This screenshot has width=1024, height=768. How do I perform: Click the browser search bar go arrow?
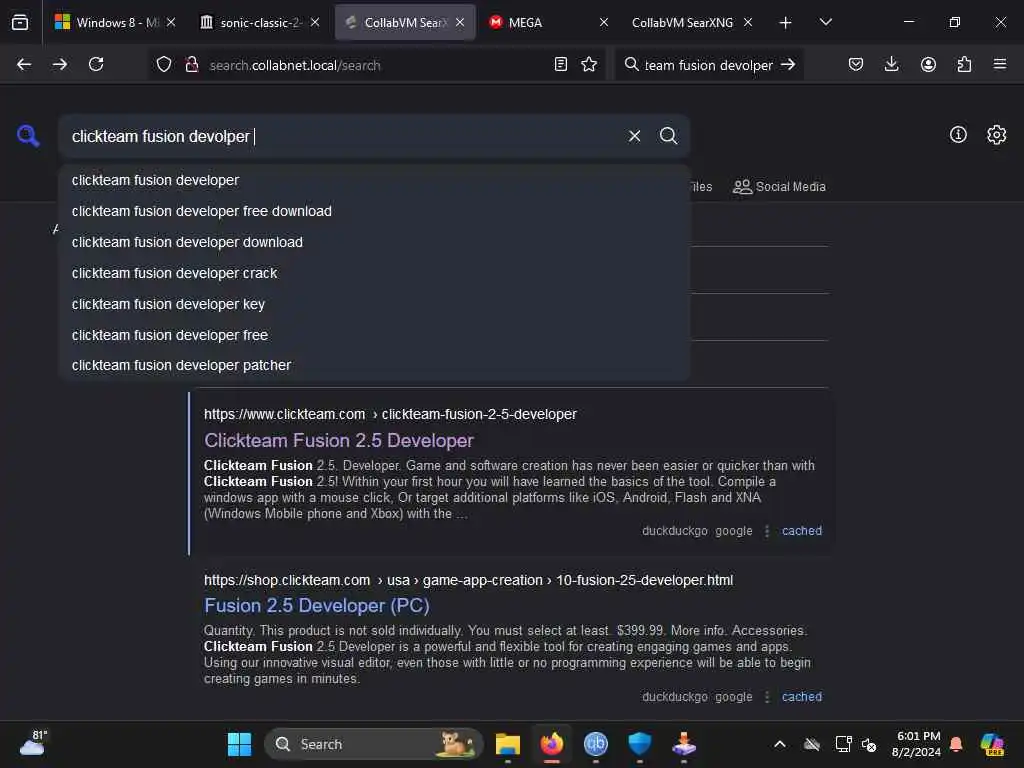788,64
